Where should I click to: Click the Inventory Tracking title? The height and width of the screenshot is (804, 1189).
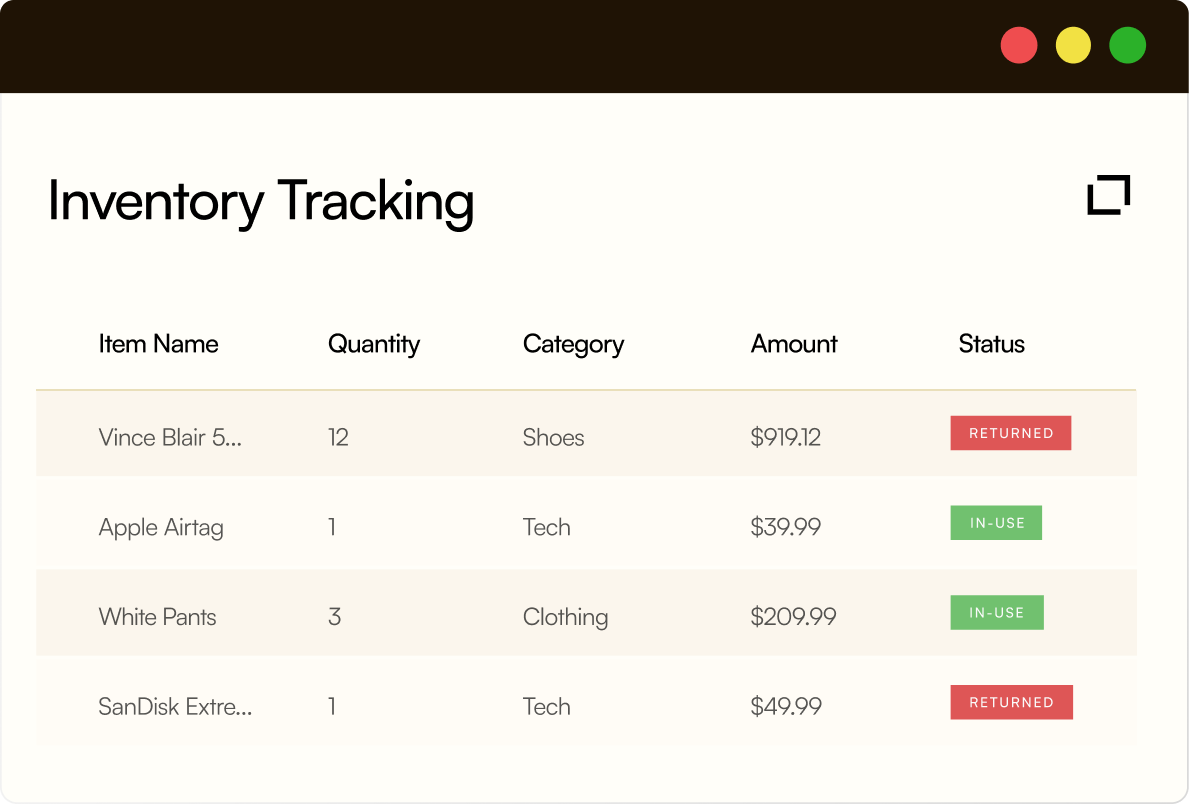pos(262,202)
